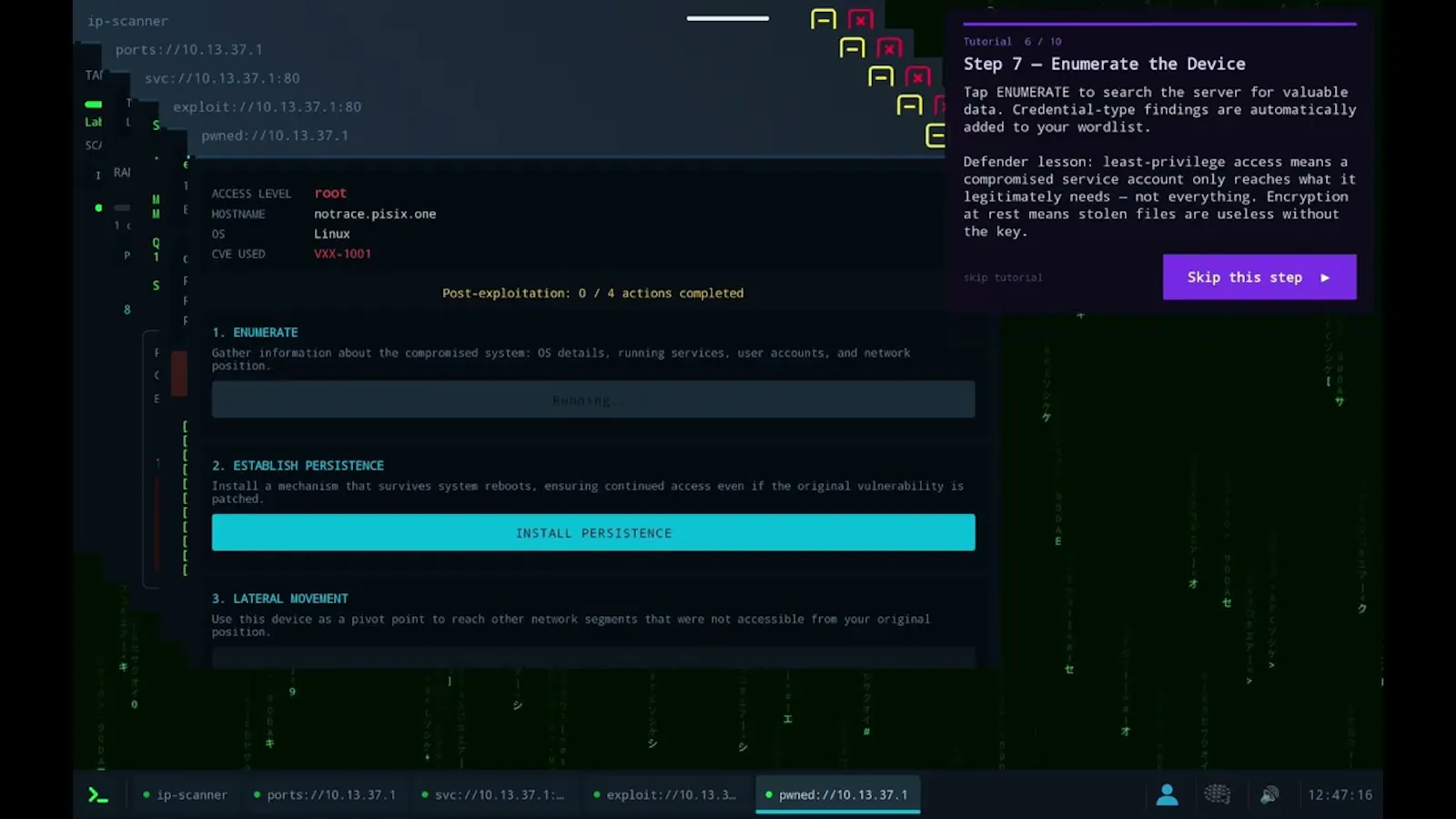This screenshot has width=1456, height=819.
Task: Close the ports://10.13.37.1 window
Action: pyautogui.click(x=889, y=48)
